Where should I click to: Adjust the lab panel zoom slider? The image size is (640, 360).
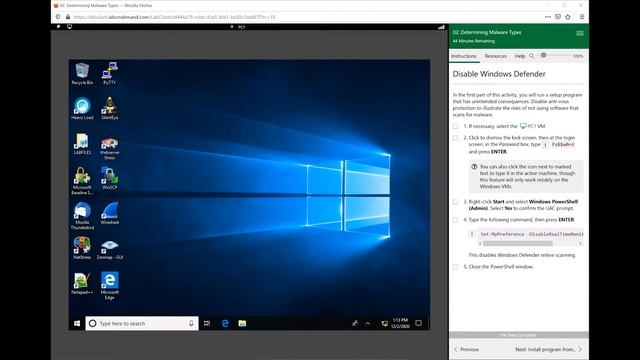point(543,55)
